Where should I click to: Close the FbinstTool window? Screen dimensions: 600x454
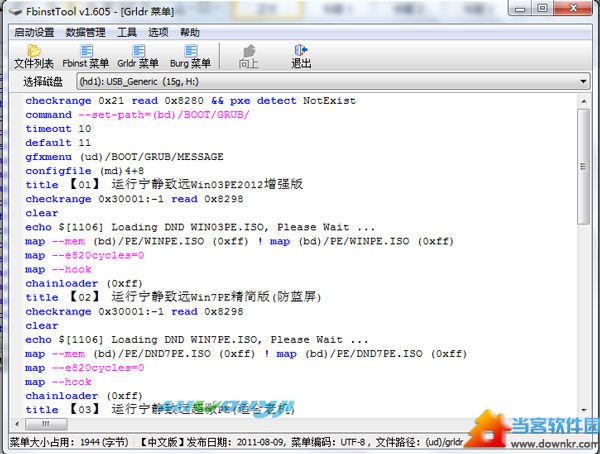[574, 8]
